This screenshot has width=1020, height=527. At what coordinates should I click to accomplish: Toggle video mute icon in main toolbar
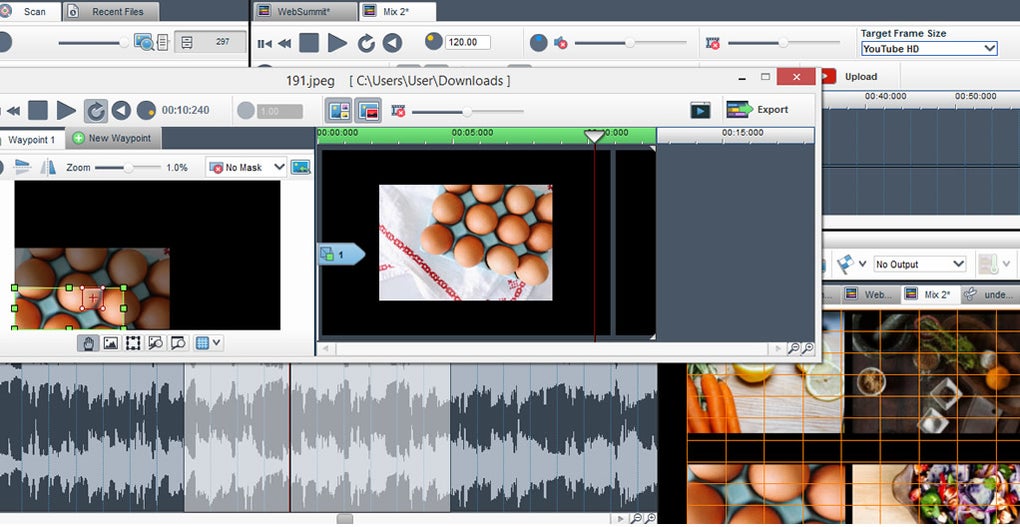coord(713,43)
